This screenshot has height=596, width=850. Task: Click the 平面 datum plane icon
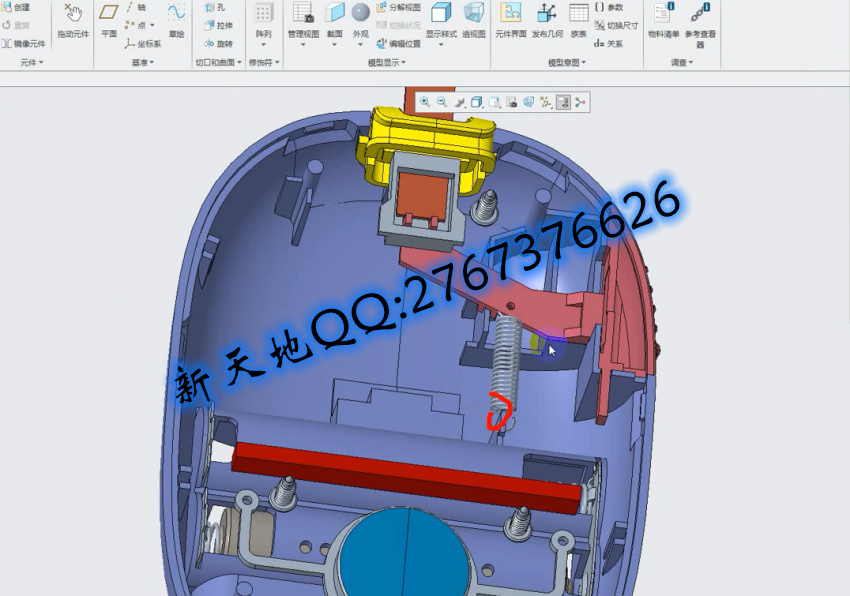(x=109, y=20)
